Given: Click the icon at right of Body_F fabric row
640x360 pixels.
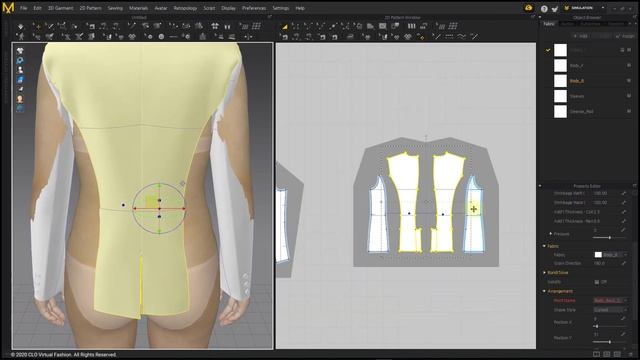Looking at the screenshot, I should [x=629, y=65].
